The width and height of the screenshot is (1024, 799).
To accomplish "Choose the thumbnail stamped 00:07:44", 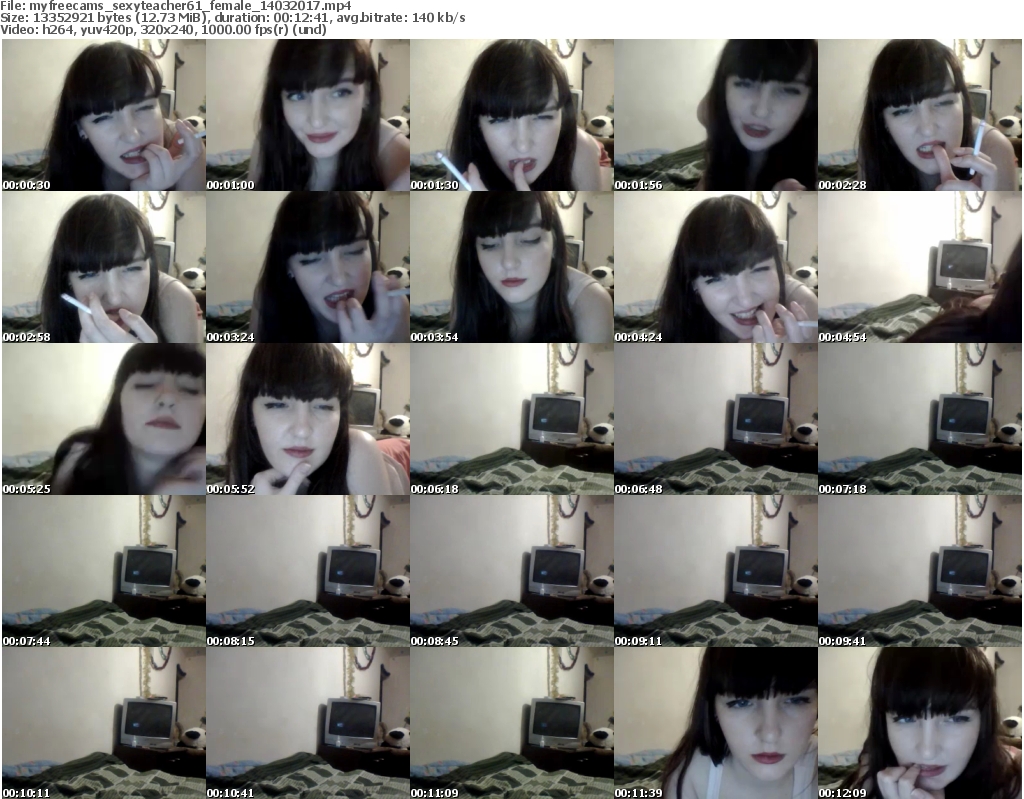I will (104, 571).
